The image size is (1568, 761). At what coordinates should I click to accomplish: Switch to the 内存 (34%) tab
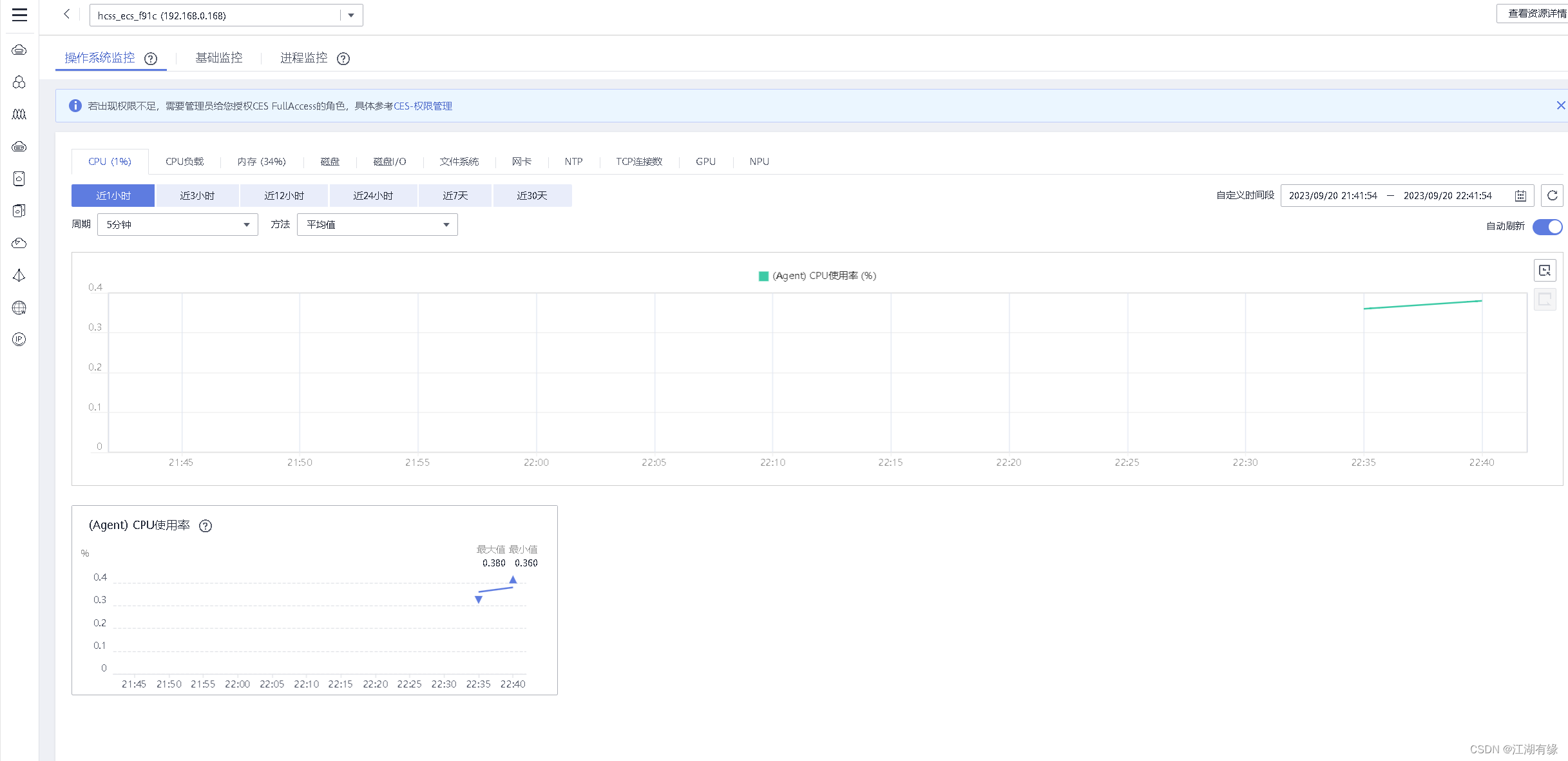click(x=262, y=162)
